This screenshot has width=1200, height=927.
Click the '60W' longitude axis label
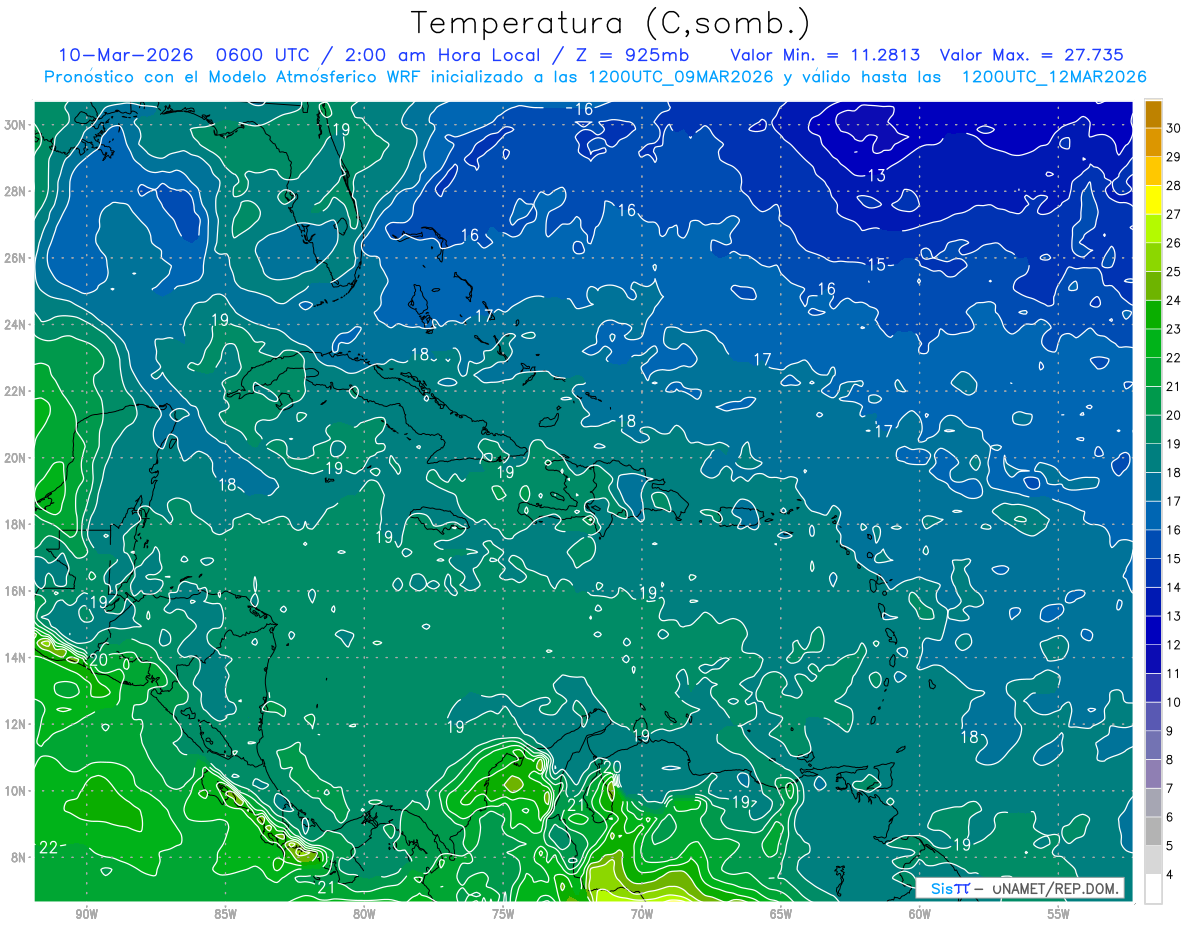[x=920, y=914]
